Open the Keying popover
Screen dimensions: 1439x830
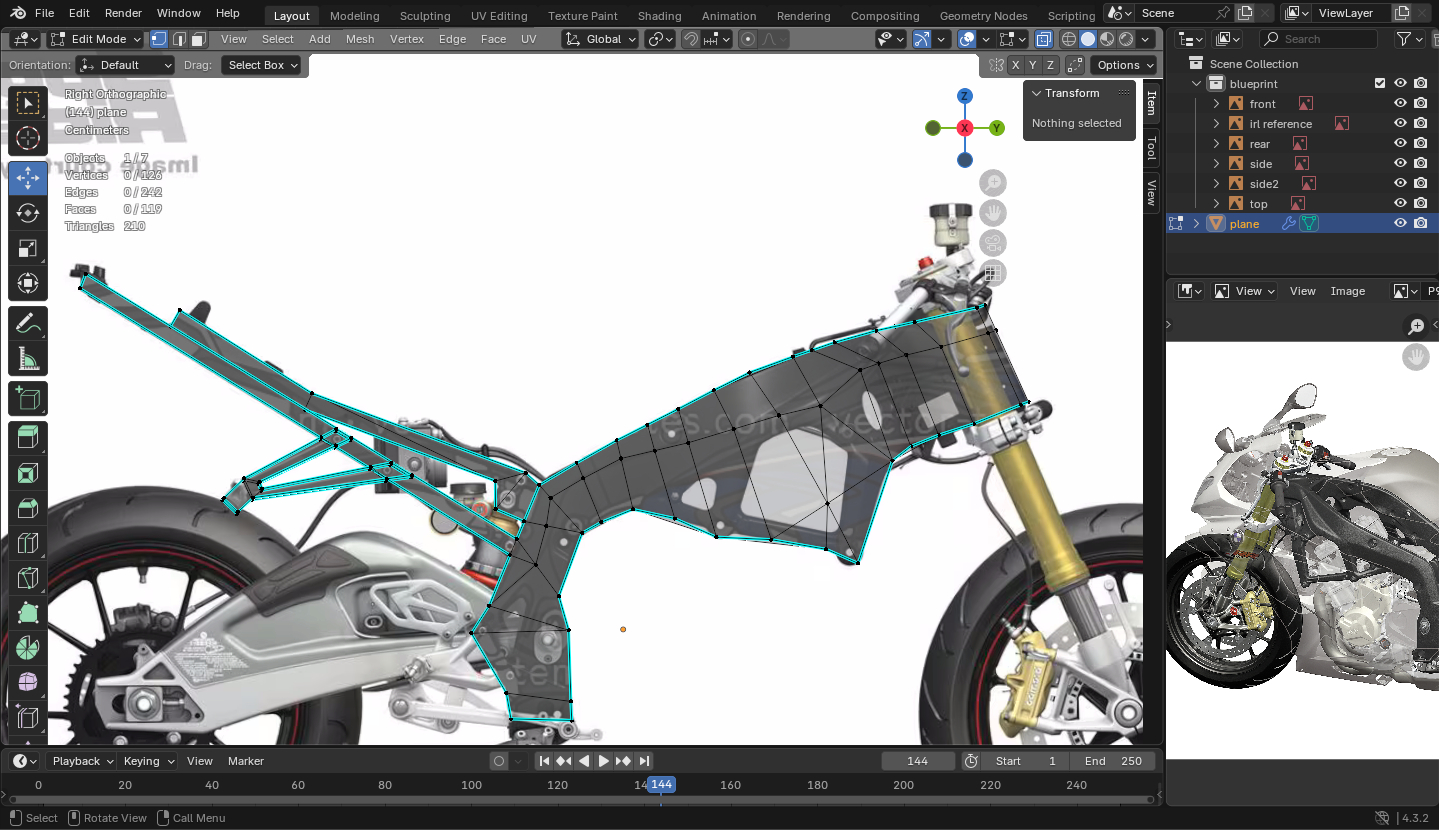click(148, 761)
